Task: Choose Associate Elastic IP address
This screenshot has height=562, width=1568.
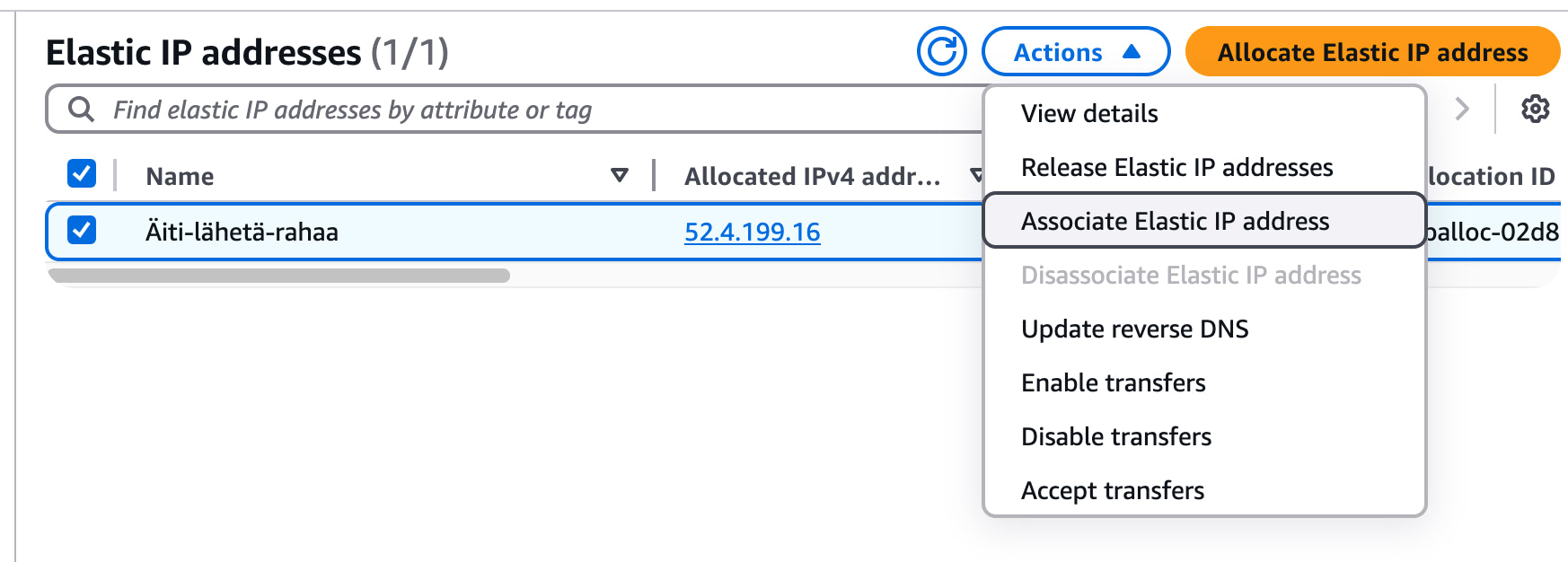Action: (x=1175, y=222)
